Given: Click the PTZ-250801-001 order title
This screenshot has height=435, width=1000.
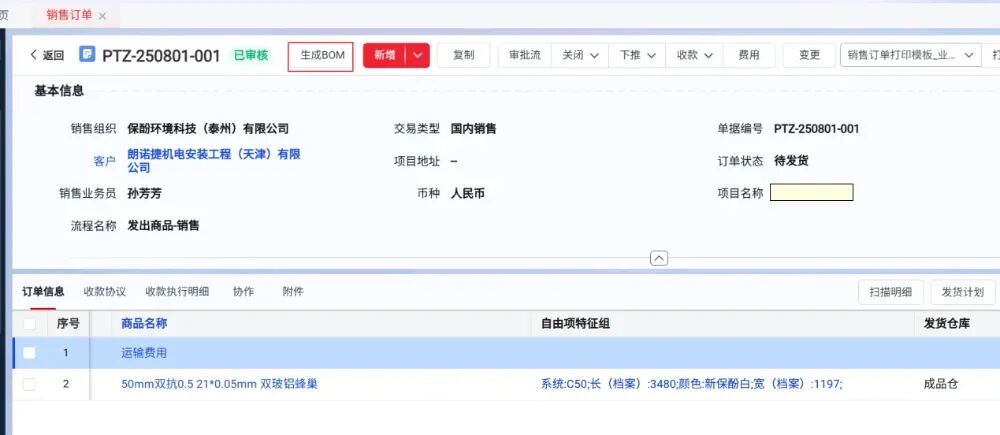Looking at the screenshot, I should coord(161,55).
